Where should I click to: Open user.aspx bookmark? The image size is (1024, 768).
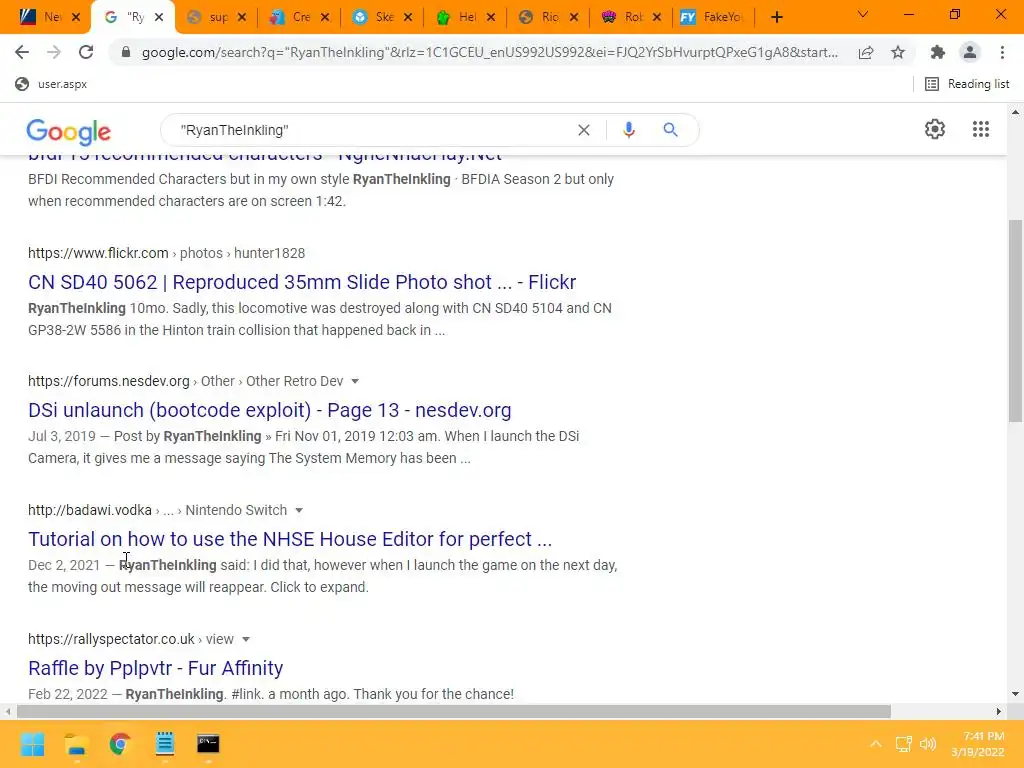[x=51, y=84]
